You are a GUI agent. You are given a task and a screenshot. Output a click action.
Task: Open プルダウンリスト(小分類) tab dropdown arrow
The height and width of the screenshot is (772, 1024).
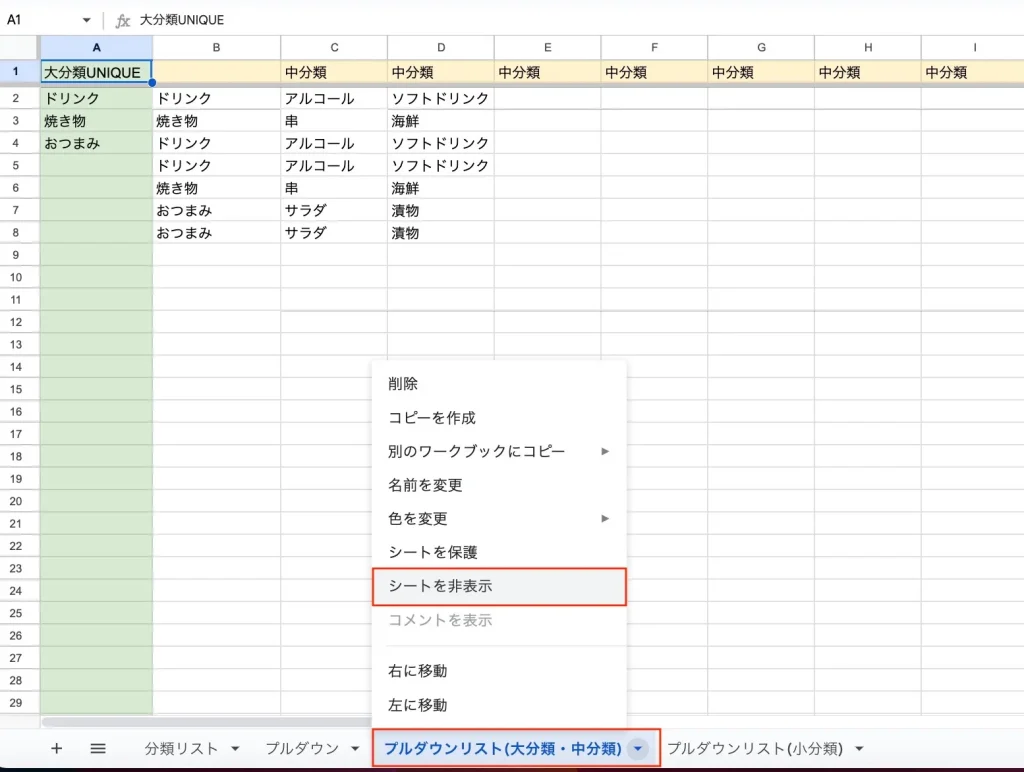pos(859,748)
